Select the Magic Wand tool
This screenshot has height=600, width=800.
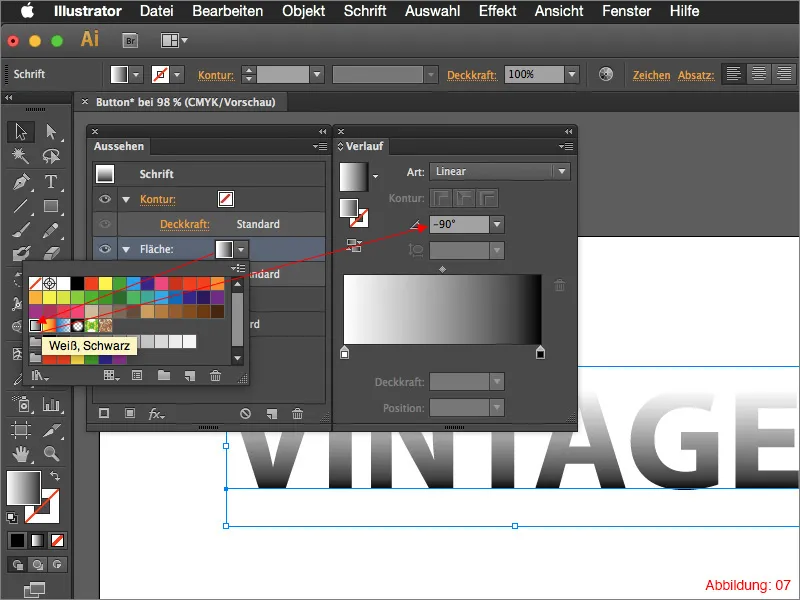[x=21, y=156]
